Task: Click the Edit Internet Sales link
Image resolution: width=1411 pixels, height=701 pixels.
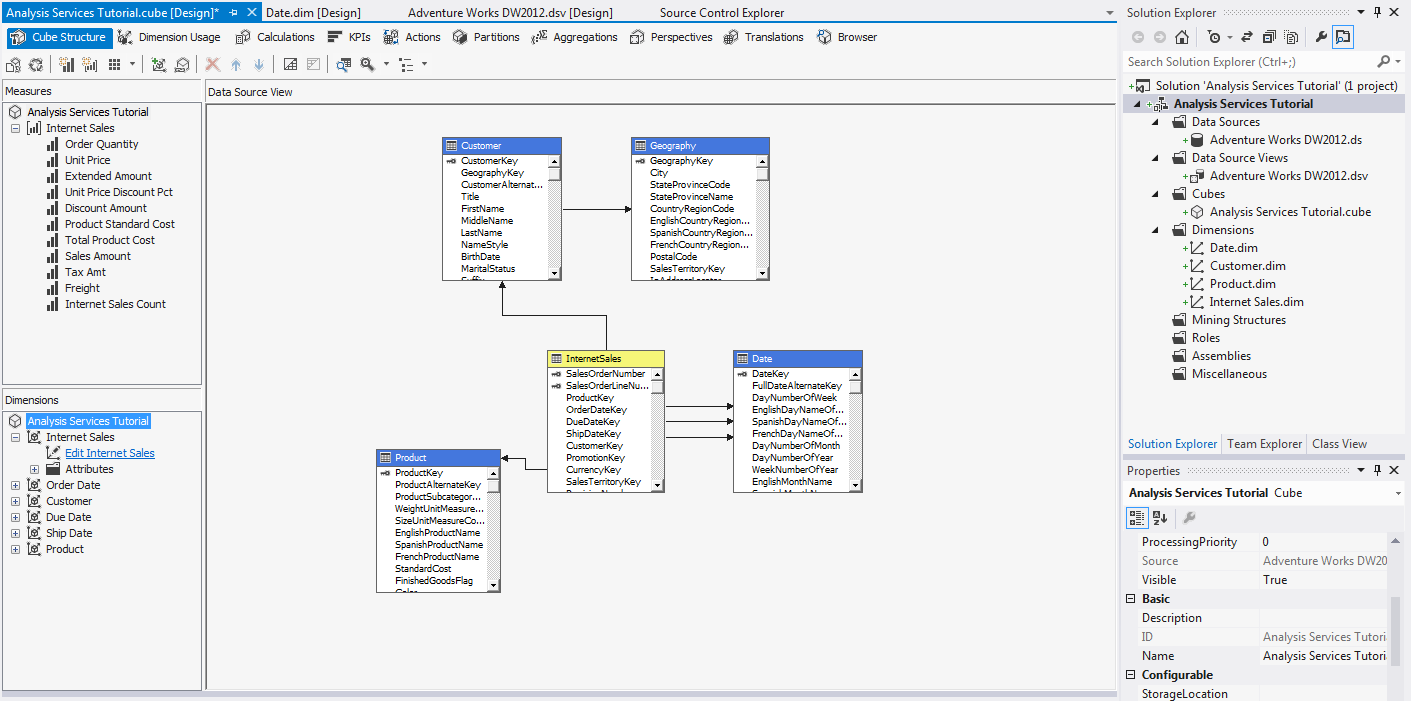Action: [110, 453]
